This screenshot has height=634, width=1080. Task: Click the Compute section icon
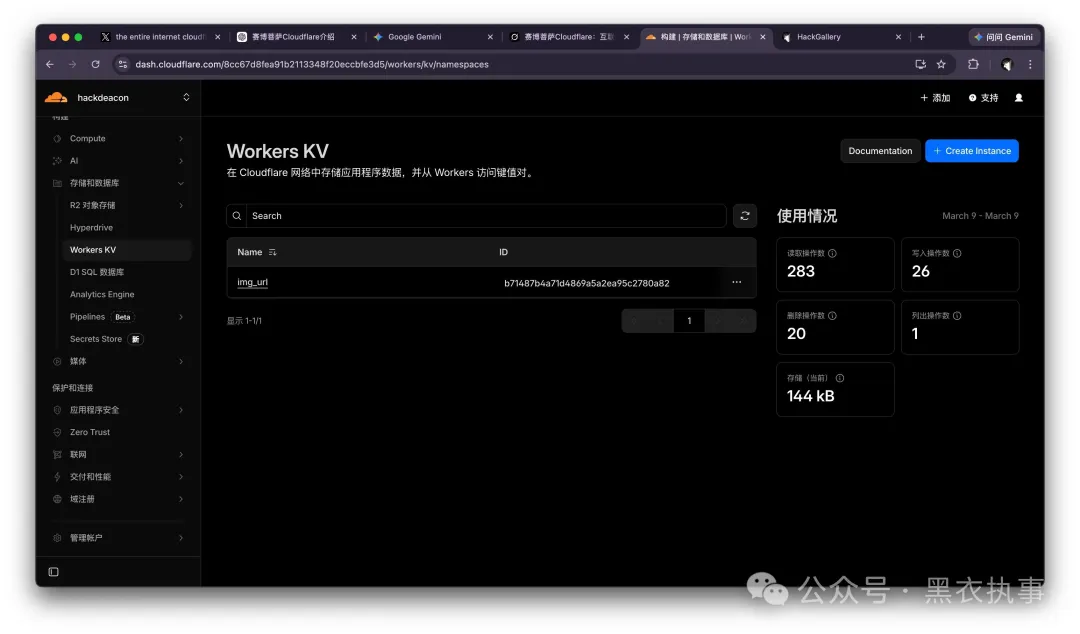coord(57,139)
